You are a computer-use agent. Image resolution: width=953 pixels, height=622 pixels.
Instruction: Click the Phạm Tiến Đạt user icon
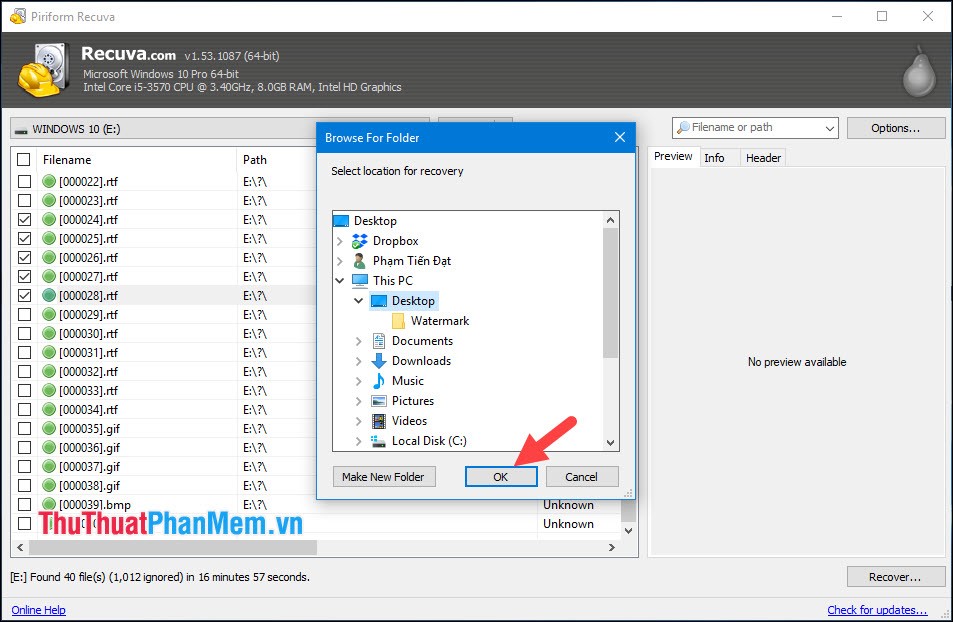[x=360, y=261]
